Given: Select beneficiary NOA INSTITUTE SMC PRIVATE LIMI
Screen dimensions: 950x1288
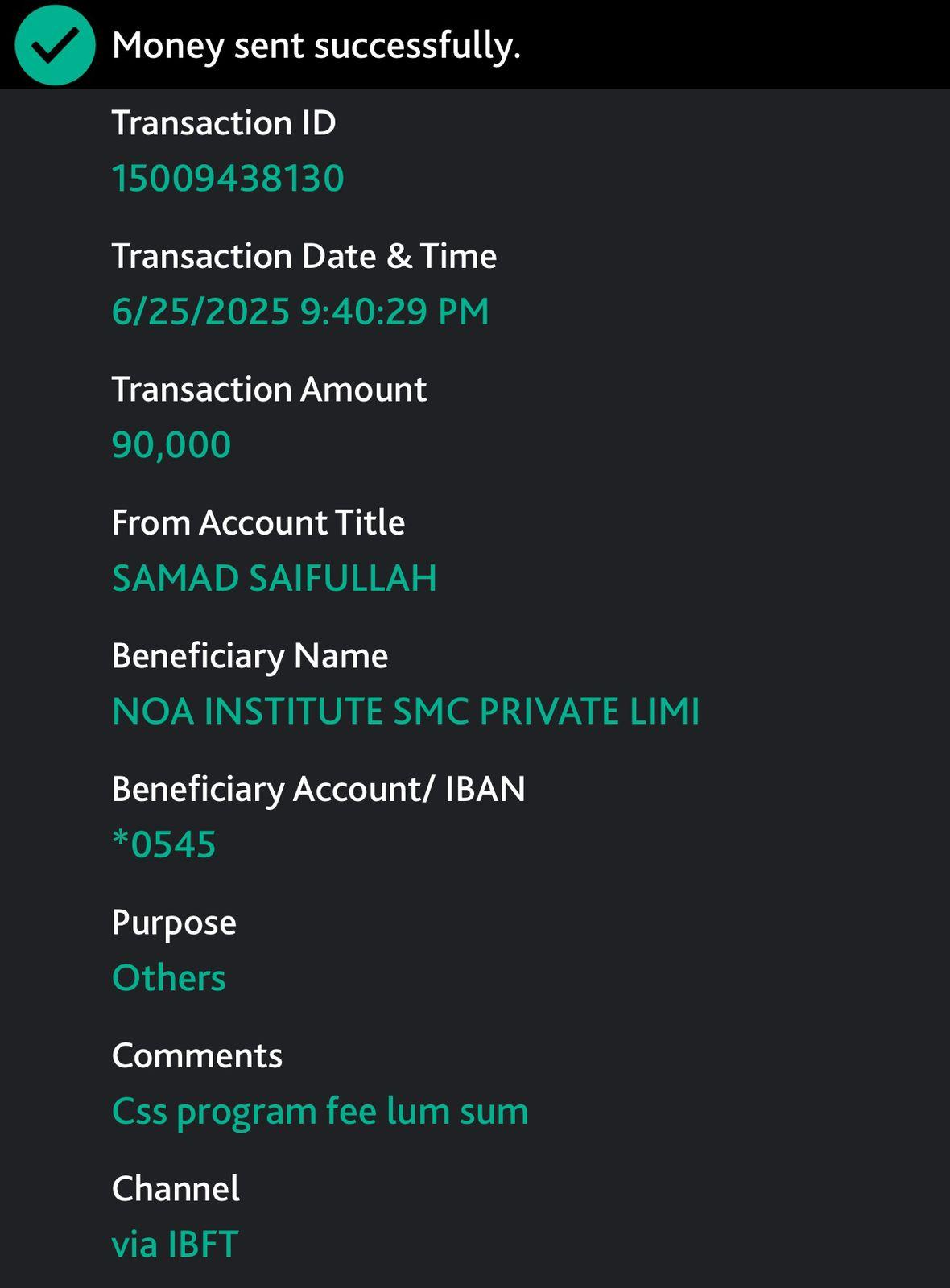Looking at the screenshot, I should [406, 712].
